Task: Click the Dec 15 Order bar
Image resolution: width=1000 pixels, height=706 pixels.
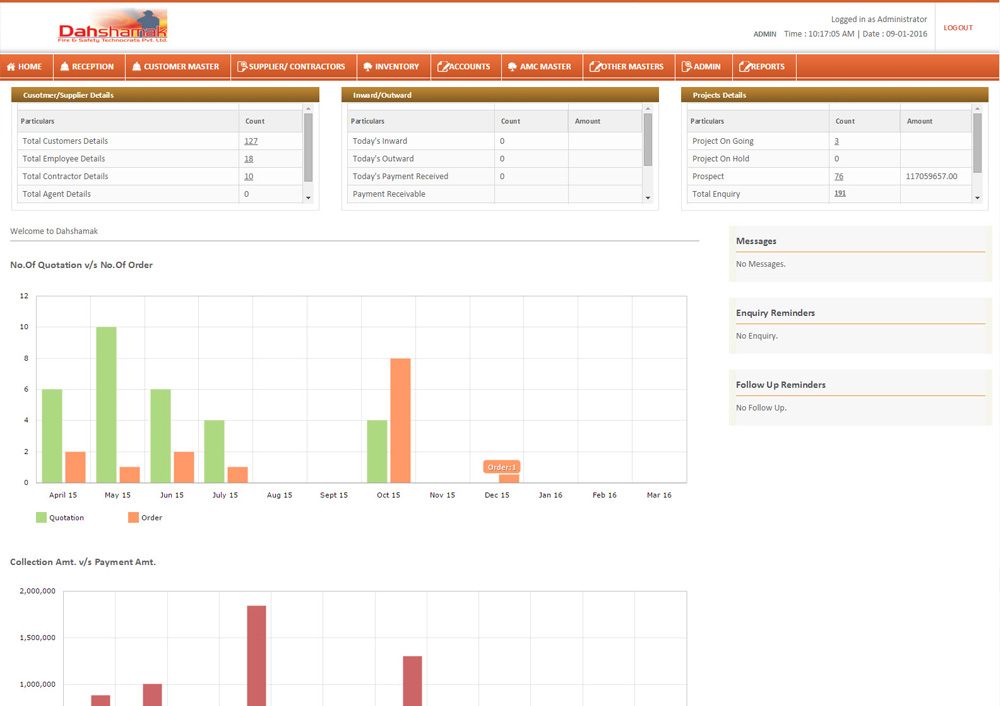Action: pos(509,478)
